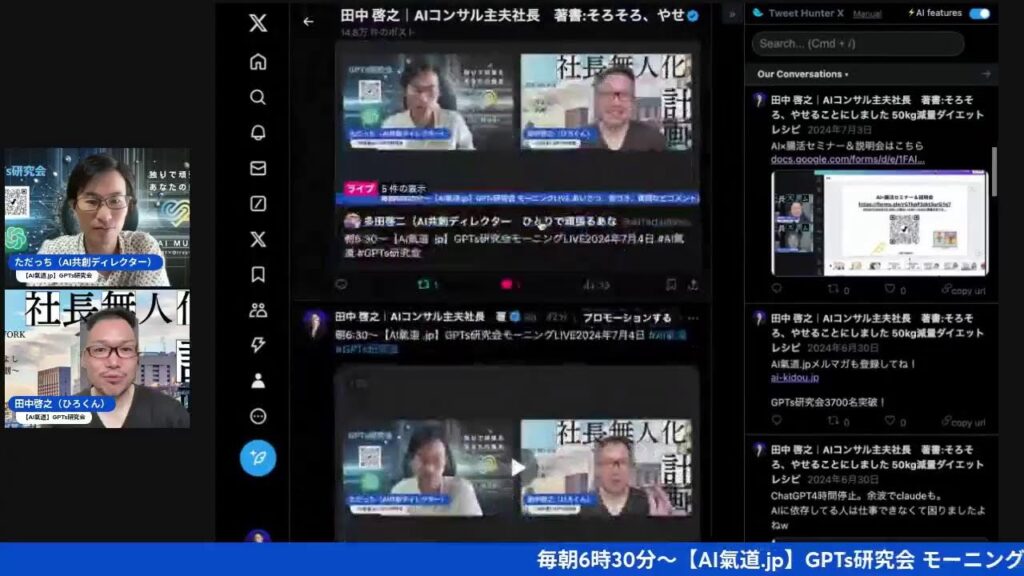
Task: Open the Home icon in X sidebar
Action: [258, 62]
